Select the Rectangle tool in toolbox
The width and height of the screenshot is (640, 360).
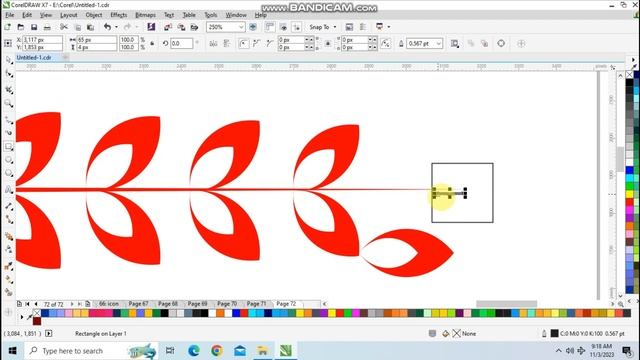click(x=9, y=146)
